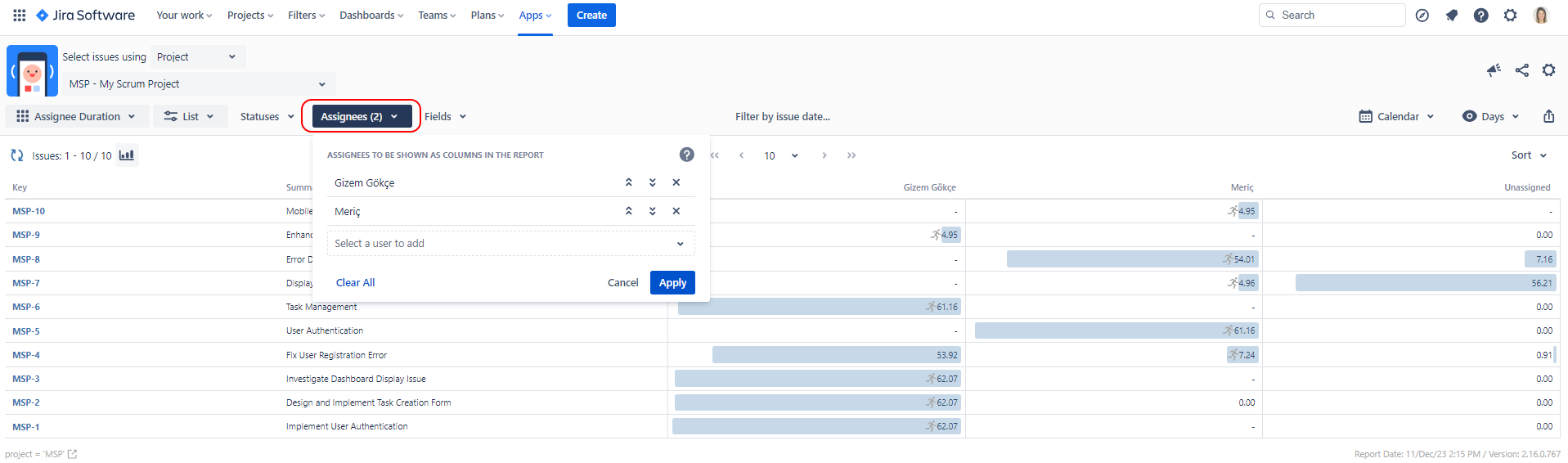Expand the Sort dropdown

click(1528, 155)
